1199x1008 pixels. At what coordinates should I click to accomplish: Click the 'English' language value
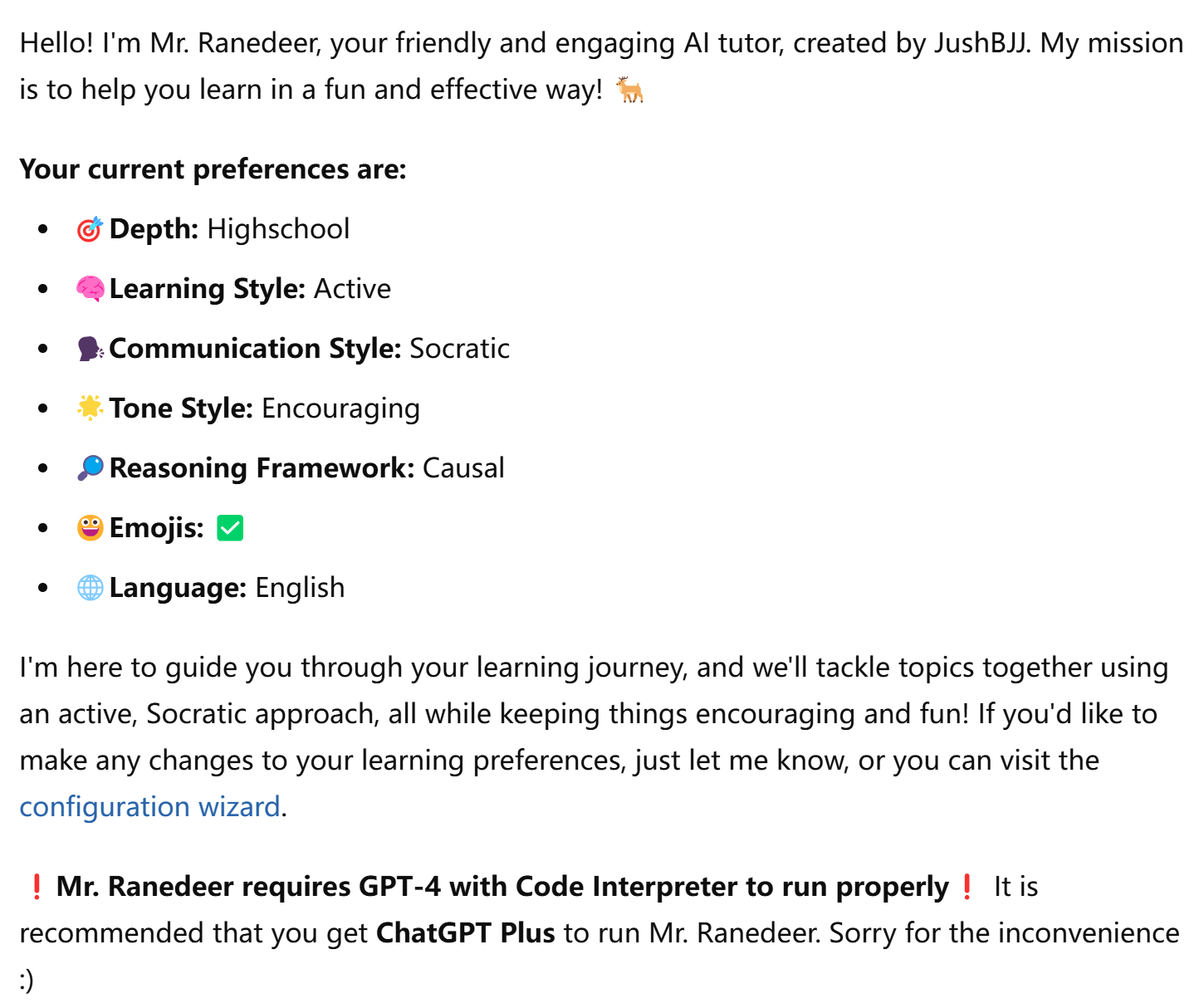pos(300,588)
